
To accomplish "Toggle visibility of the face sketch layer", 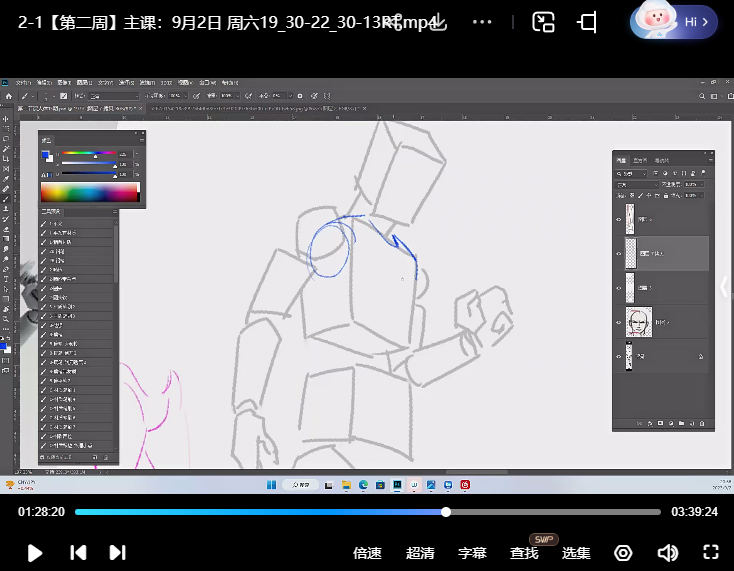I will (x=619, y=322).
